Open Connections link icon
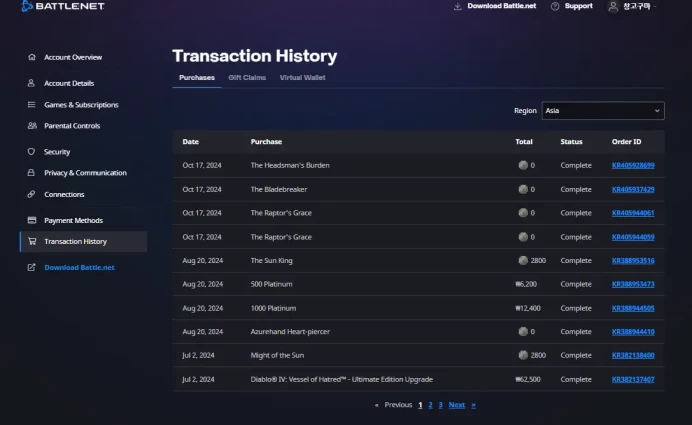 [31, 194]
